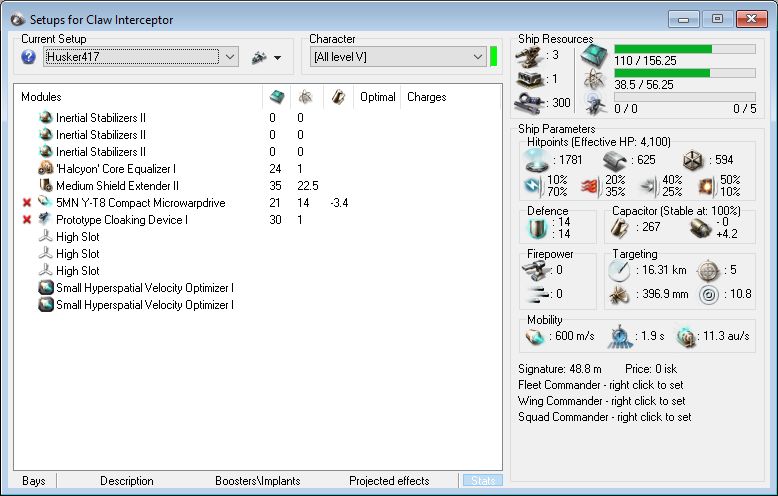
Task: Open the Current Setup dropdown showing Husker417
Action: (141, 57)
